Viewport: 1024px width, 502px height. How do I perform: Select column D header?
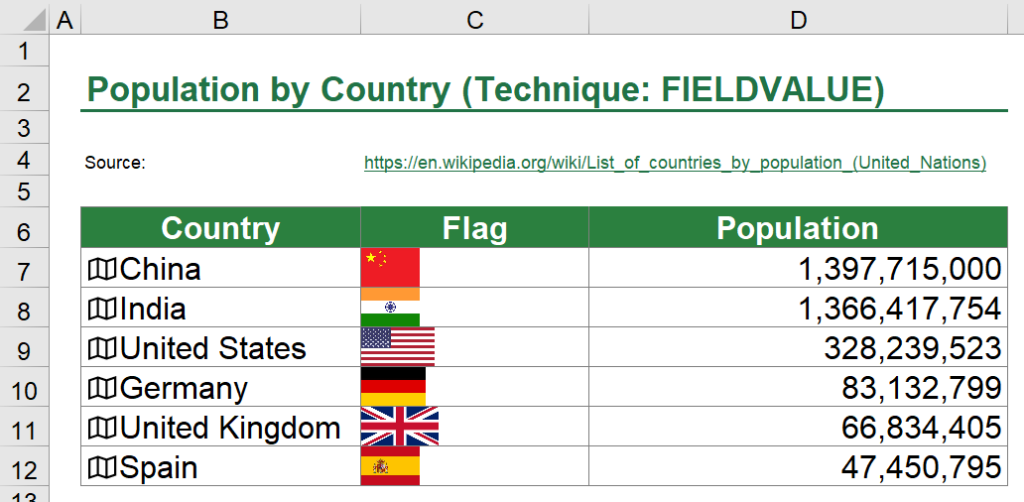pyautogui.click(x=797, y=19)
